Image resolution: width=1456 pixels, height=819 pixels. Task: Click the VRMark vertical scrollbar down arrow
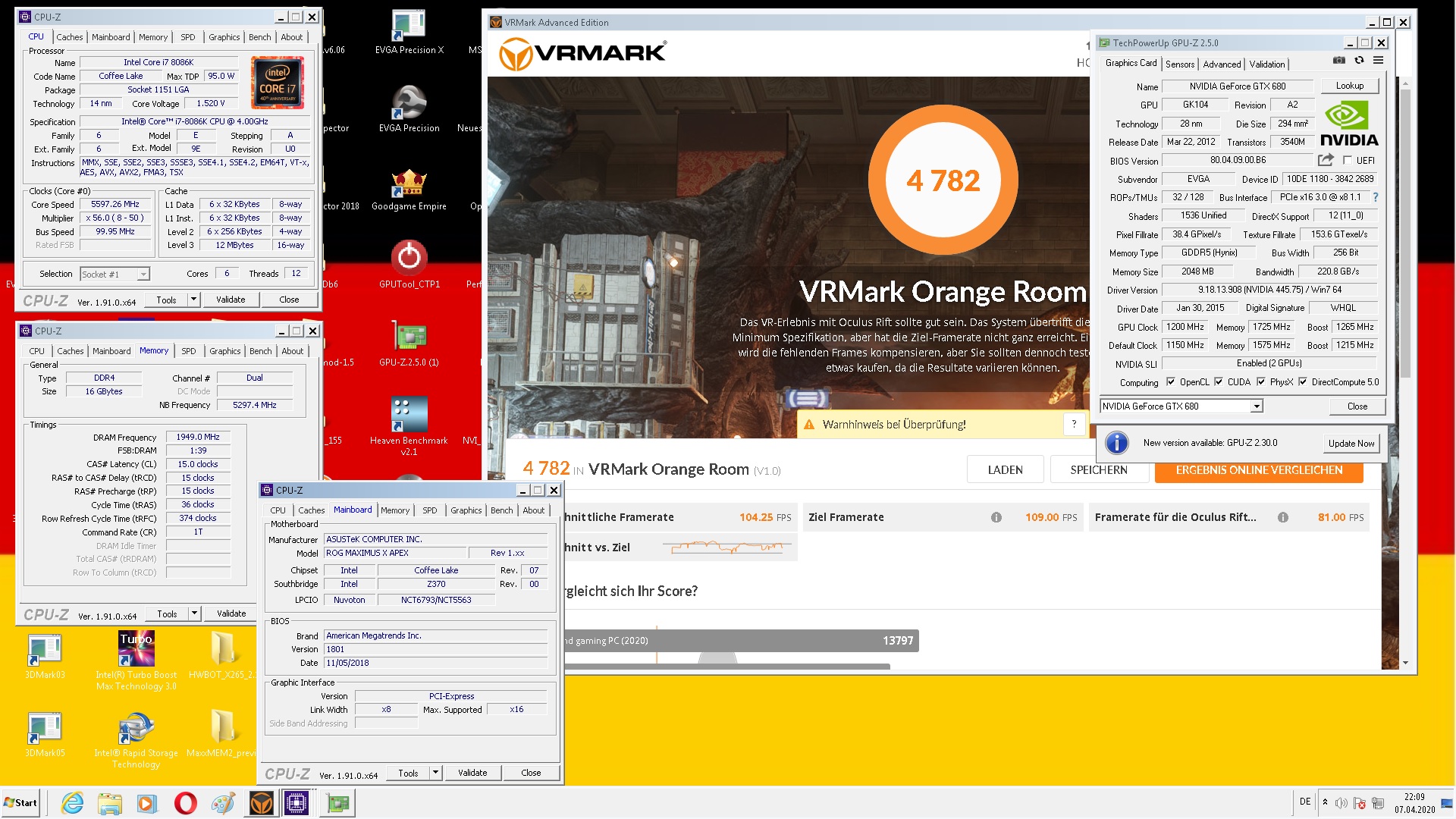(x=1405, y=663)
